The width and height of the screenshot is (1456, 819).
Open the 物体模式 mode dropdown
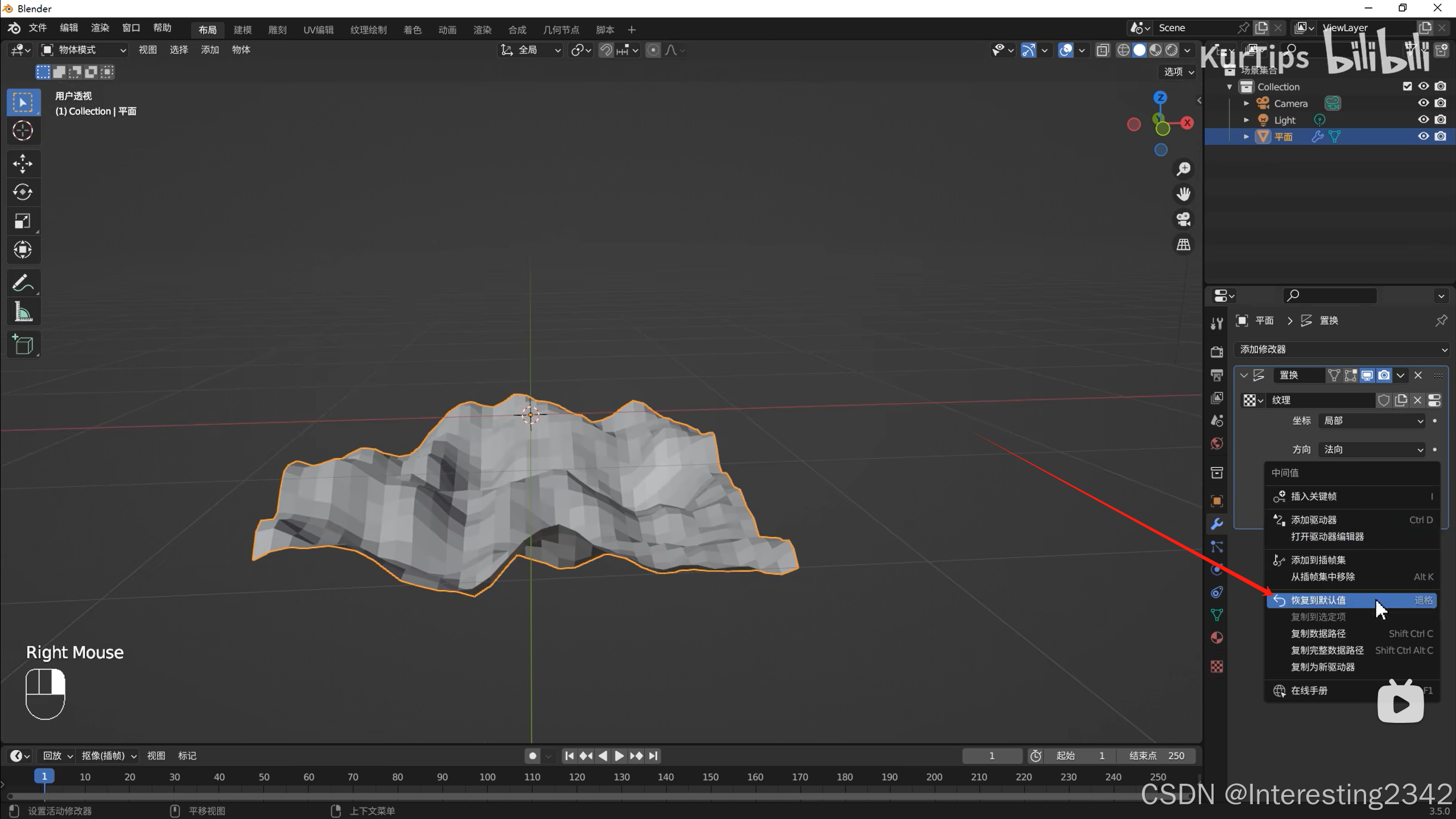click(x=84, y=50)
